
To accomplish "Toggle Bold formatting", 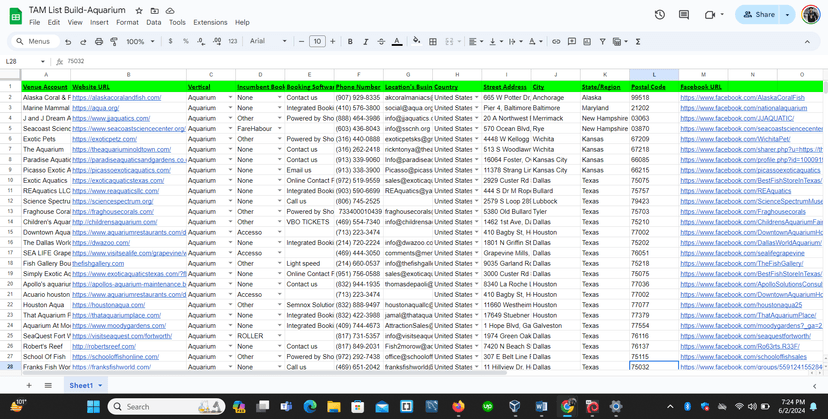I will coord(350,41).
